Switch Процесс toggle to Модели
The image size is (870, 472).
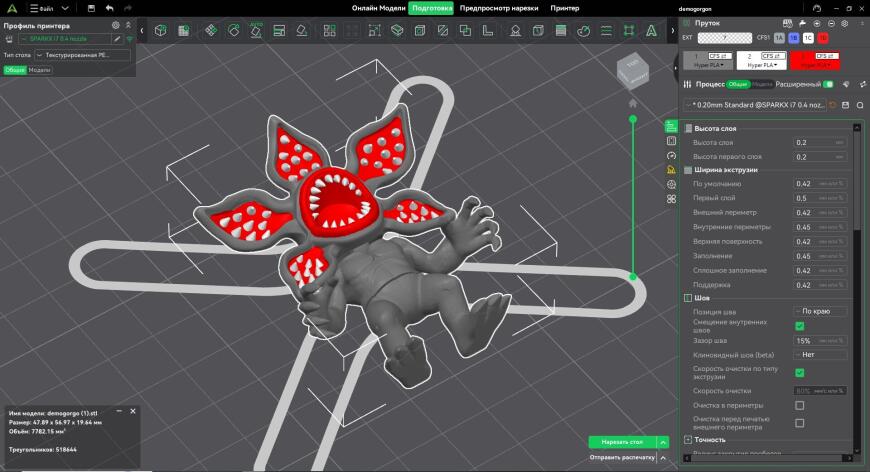[x=762, y=84]
